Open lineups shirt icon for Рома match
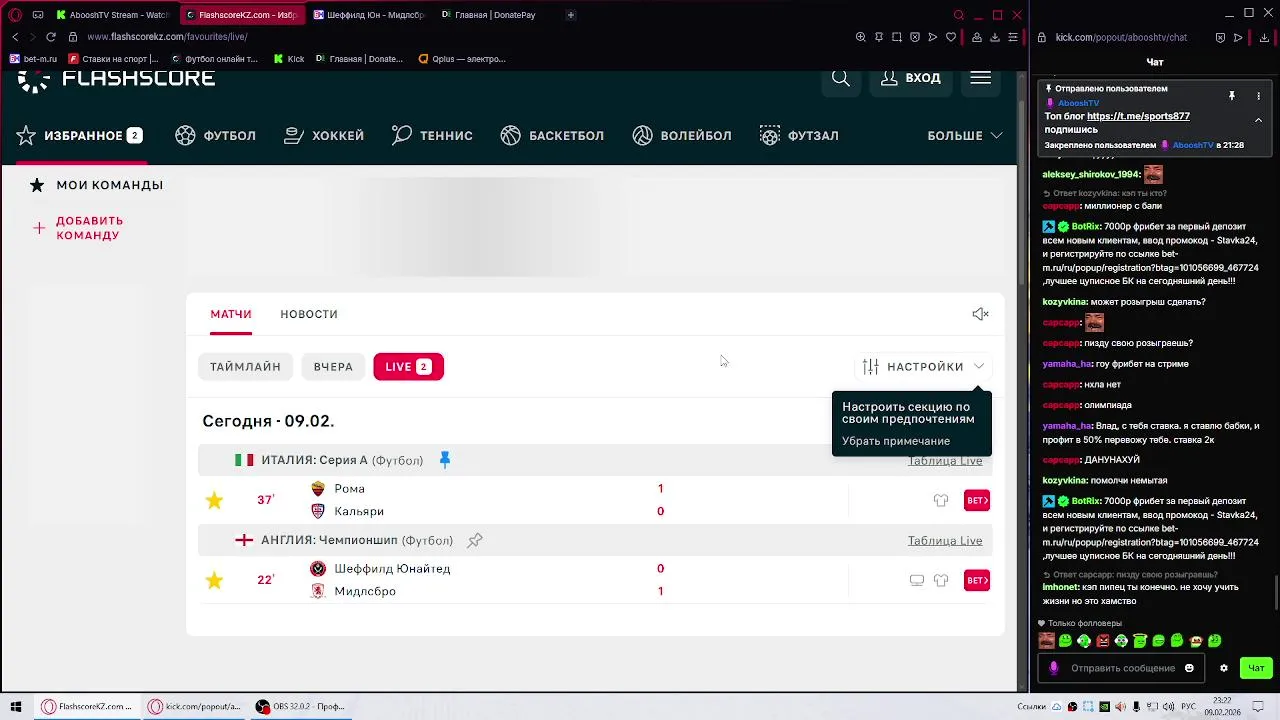The height and width of the screenshot is (720, 1280). pyautogui.click(x=941, y=500)
